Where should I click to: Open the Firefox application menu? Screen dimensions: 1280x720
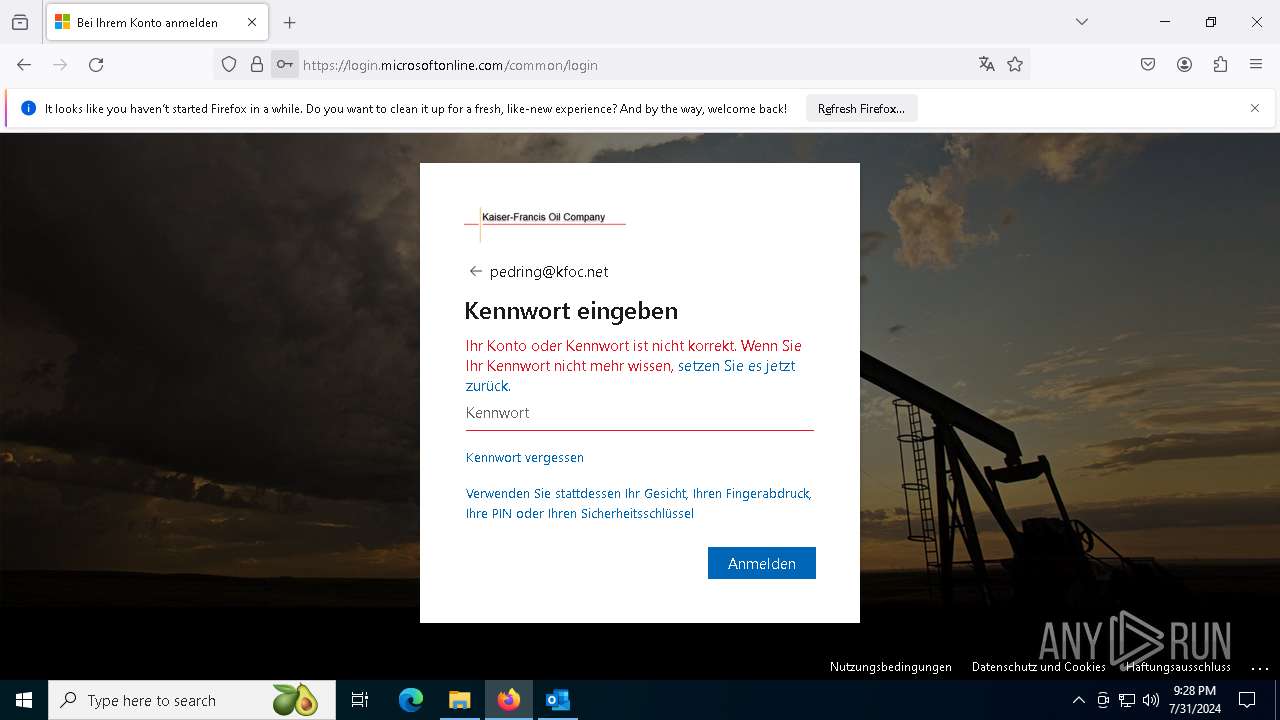(x=1256, y=65)
